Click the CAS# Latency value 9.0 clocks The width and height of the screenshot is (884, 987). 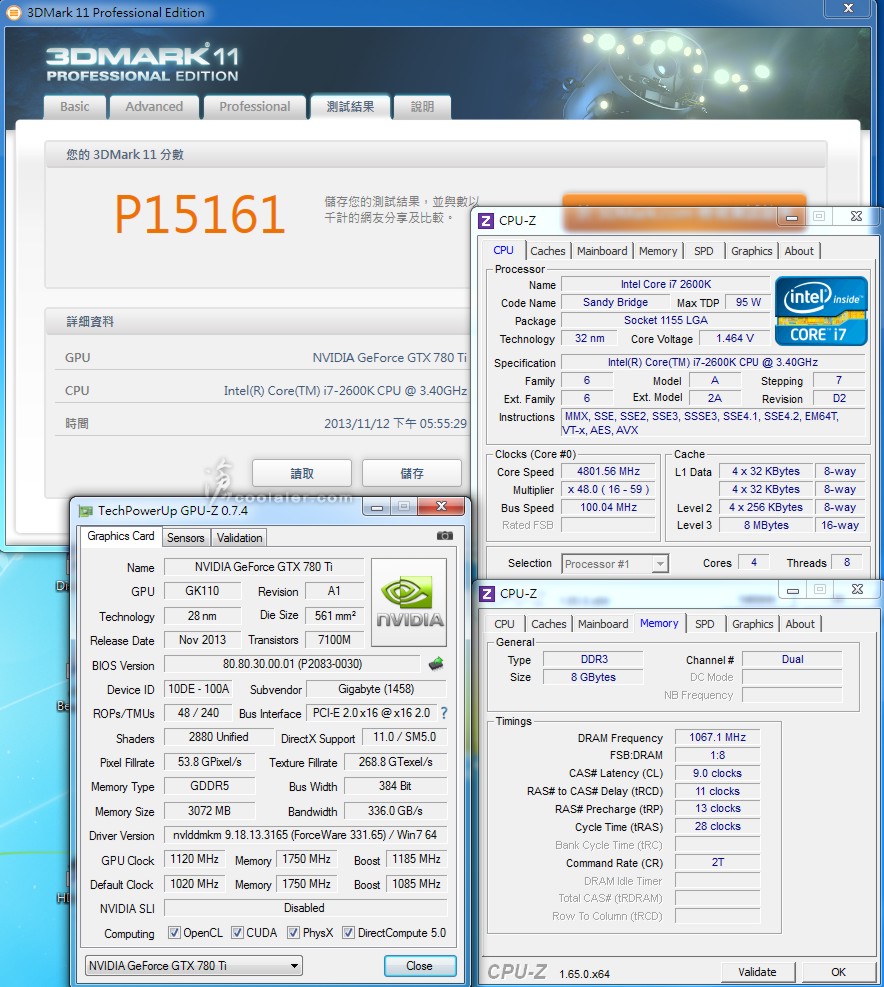[x=717, y=773]
